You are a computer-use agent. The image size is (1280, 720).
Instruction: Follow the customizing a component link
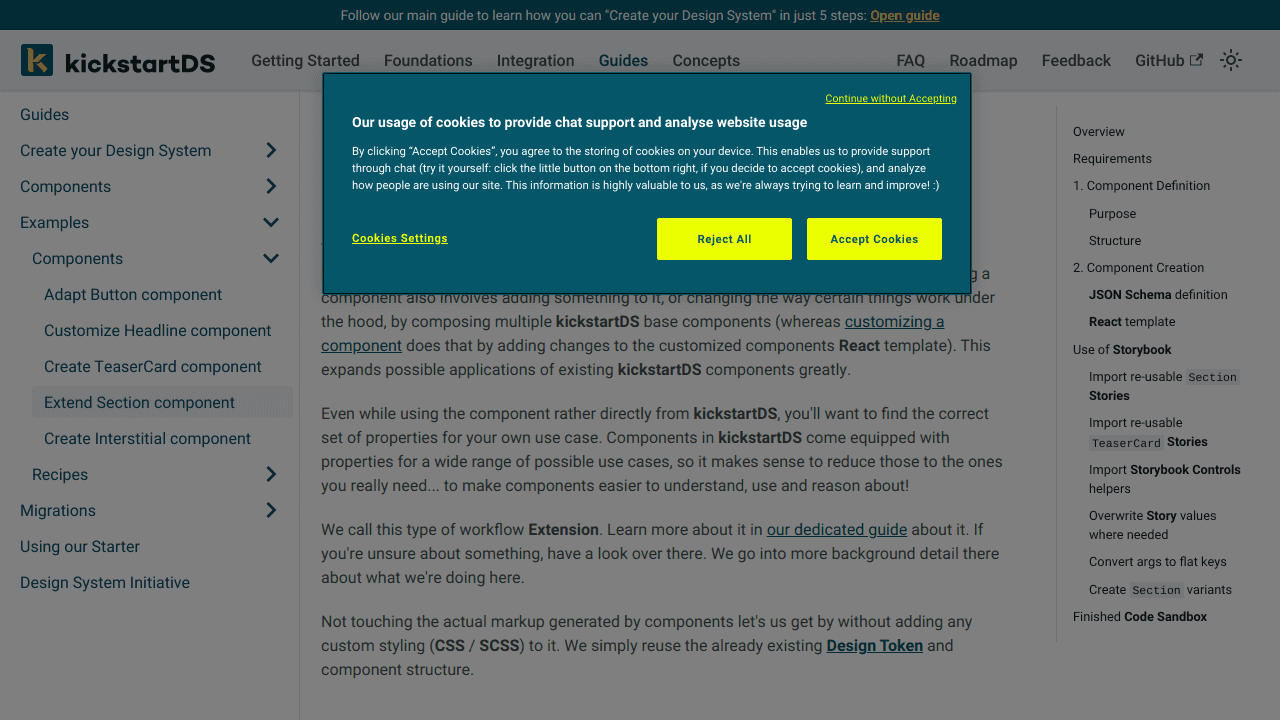point(632,334)
